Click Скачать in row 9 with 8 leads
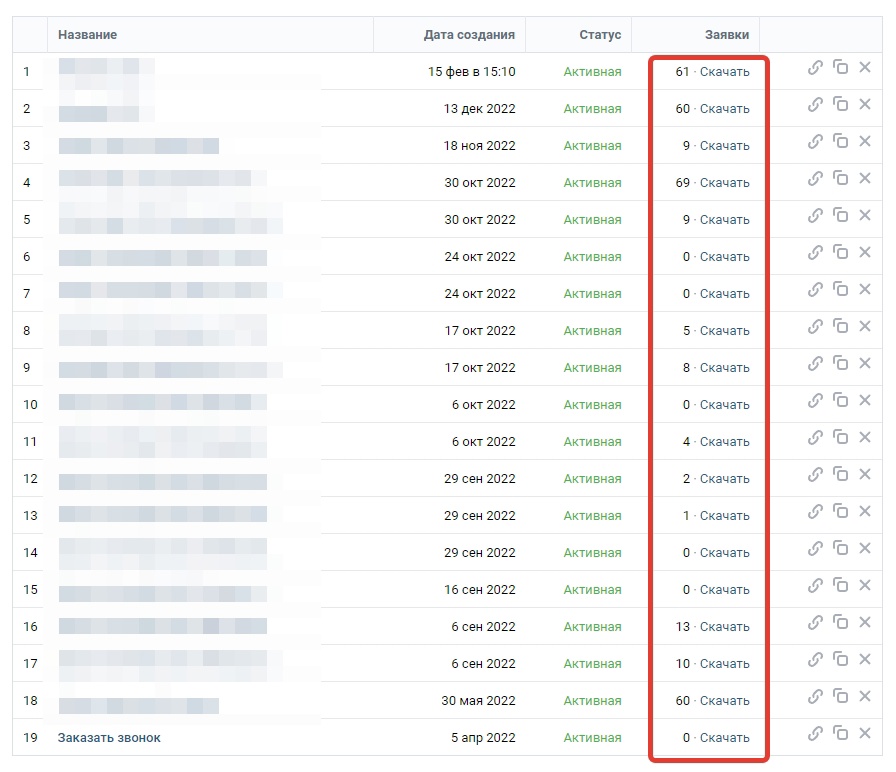Viewport: 896px width, 772px height. tap(725, 367)
